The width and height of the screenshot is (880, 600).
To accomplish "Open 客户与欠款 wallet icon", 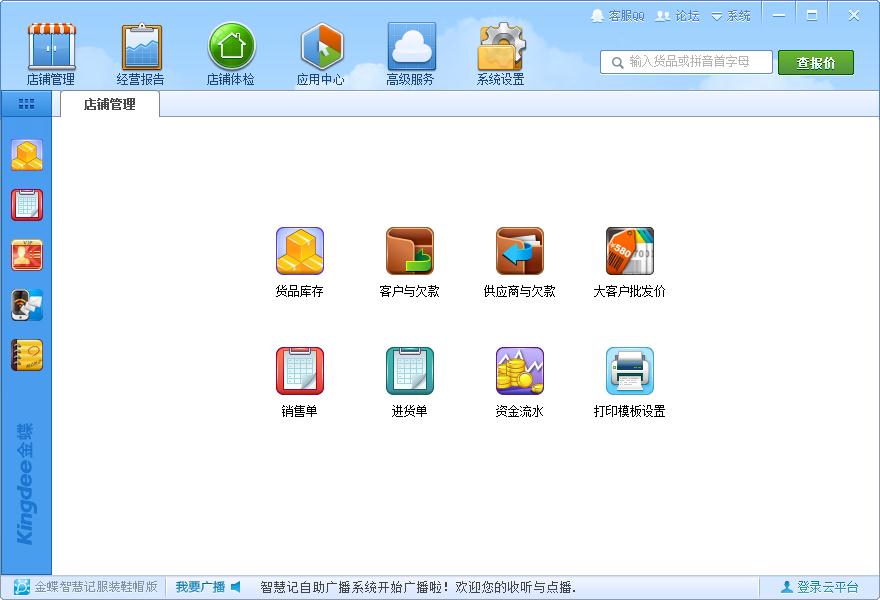I will click(409, 252).
